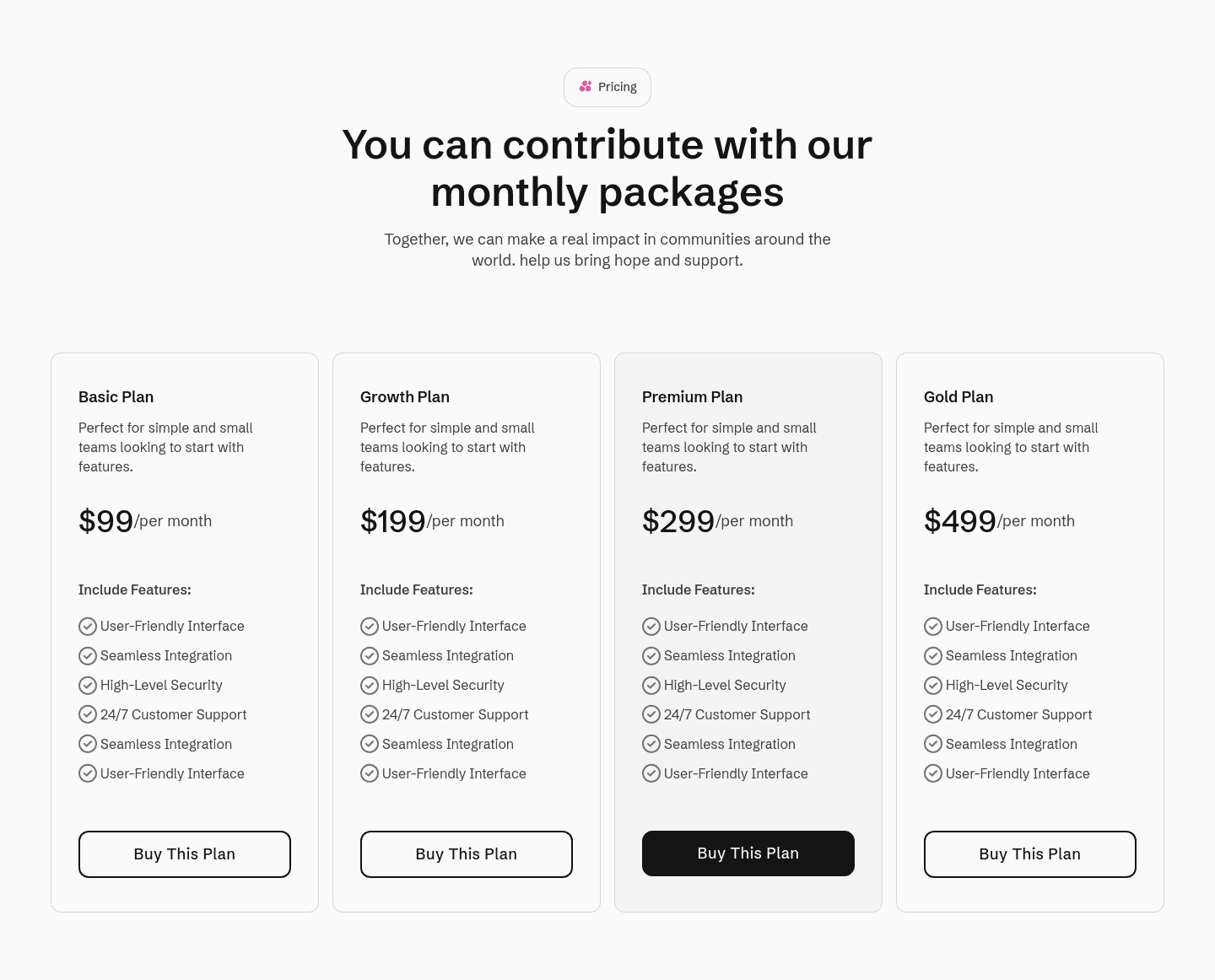Click Buy This Plan under Gold Plan
Screen dimensions: 1215x980
[x=1029, y=853]
